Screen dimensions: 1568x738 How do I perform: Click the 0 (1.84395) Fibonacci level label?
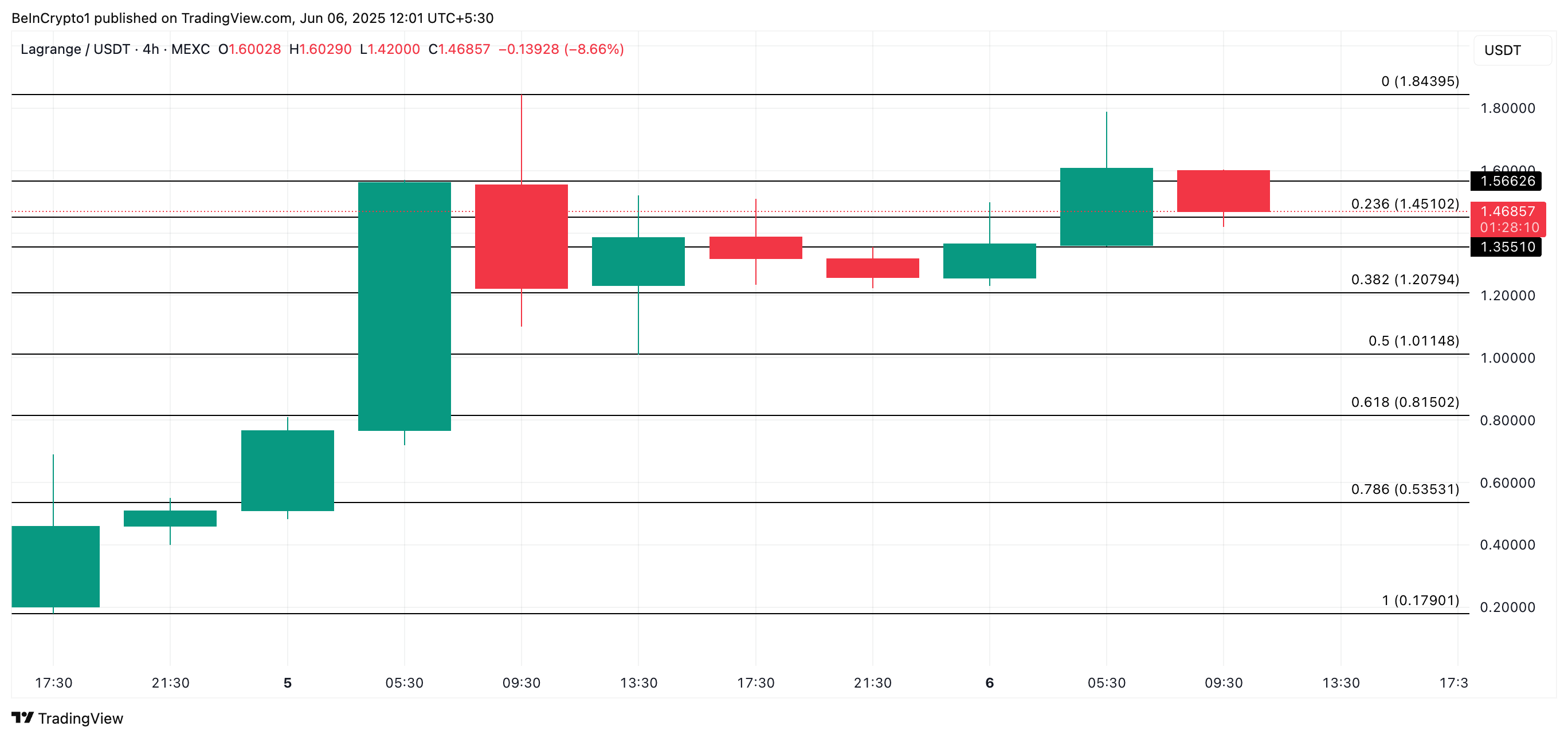point(1420,81)
